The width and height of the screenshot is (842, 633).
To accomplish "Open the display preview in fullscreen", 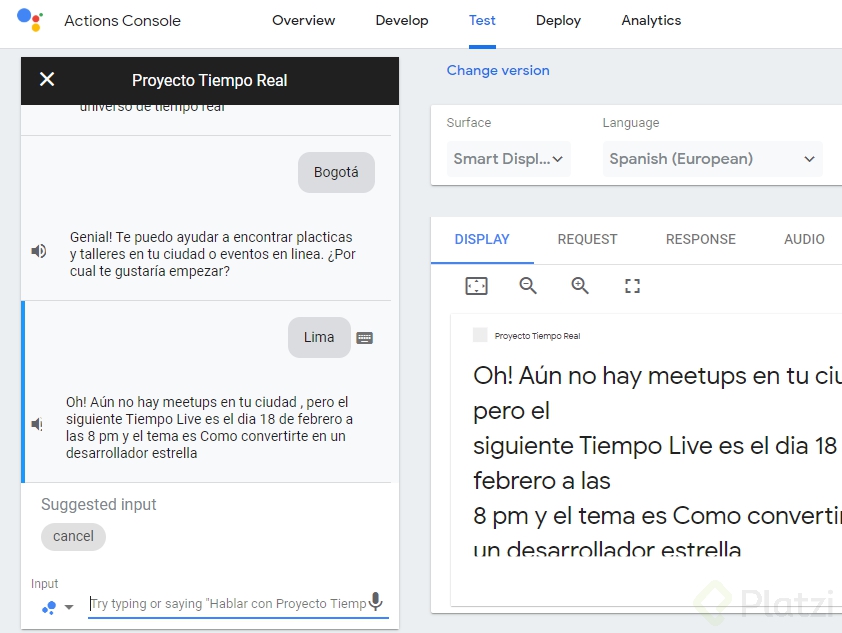I will [x=633, y=286].
